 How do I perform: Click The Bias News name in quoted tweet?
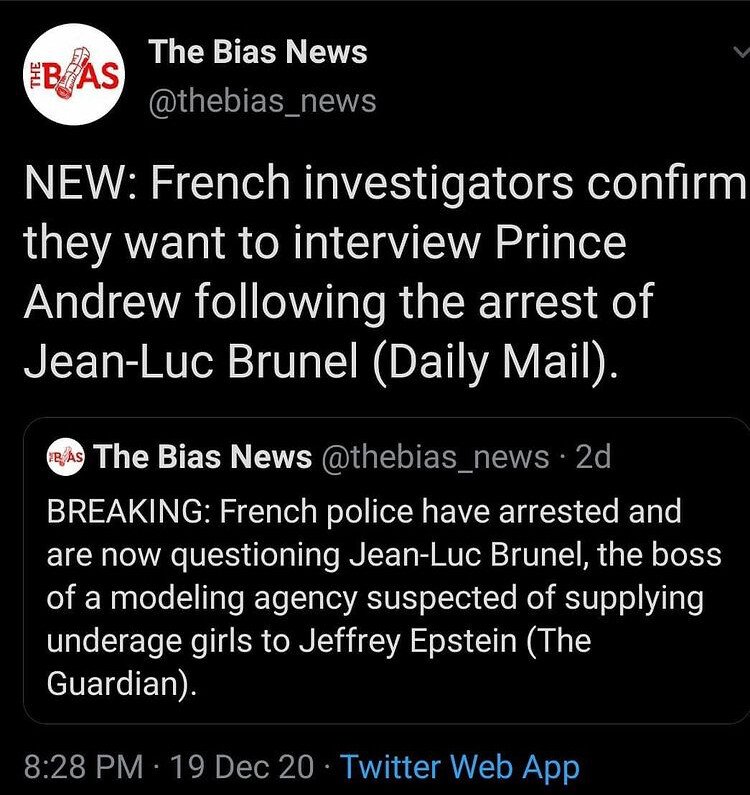(x=205, y=458)
